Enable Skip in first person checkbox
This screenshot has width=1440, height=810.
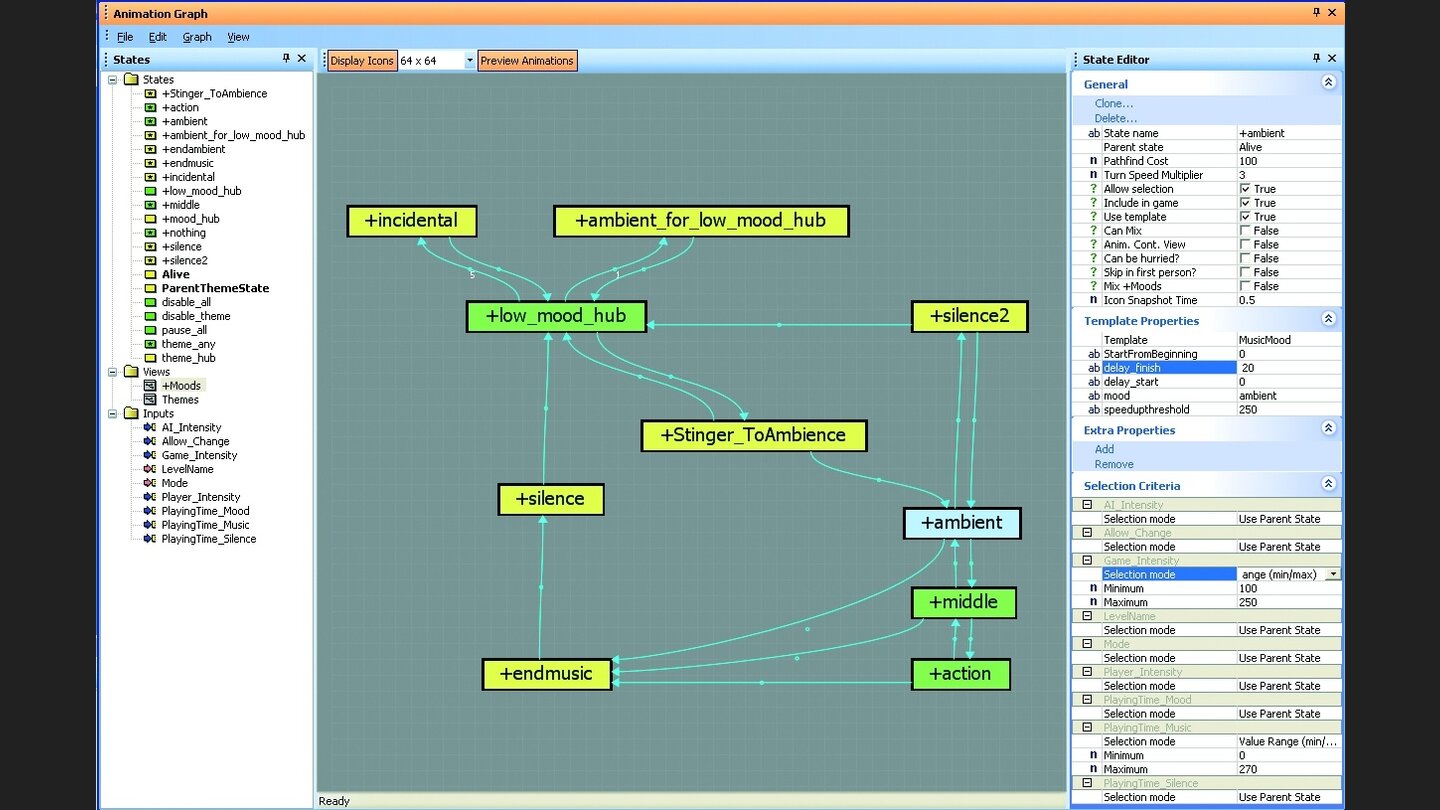1245,273
